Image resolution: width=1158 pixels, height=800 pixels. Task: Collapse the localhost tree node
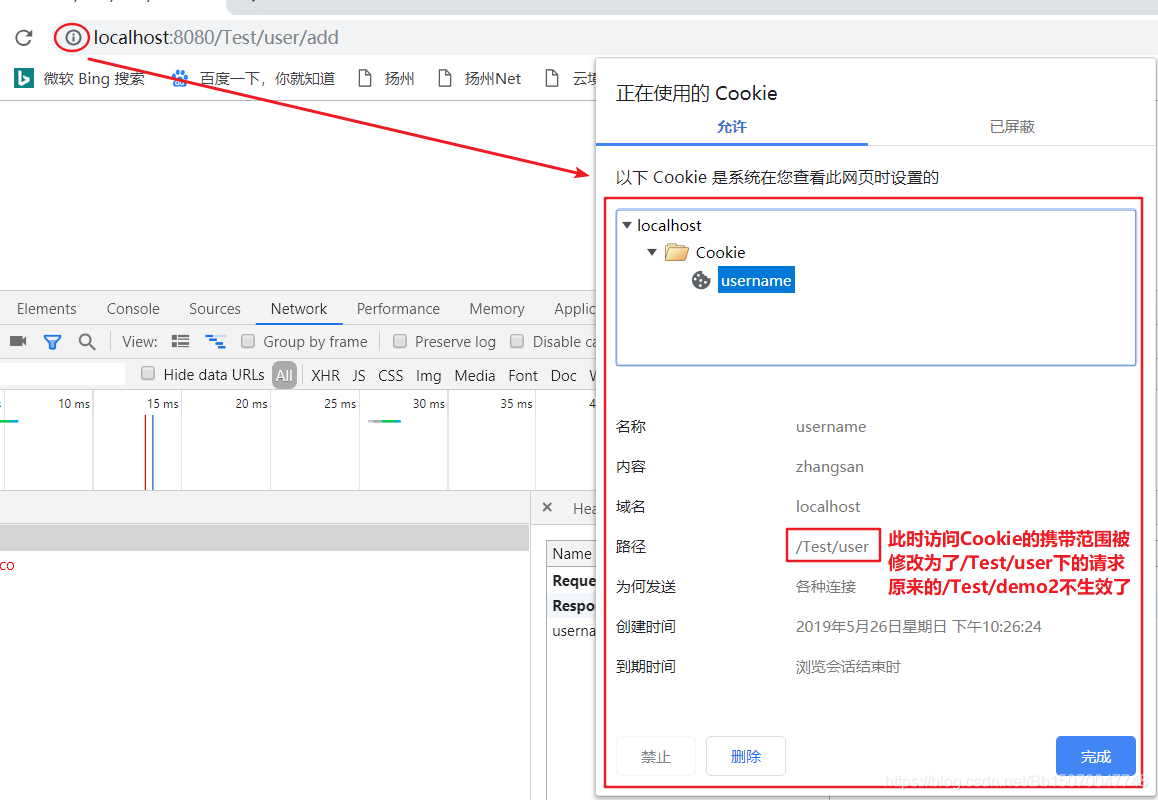(x=627, y=225)
